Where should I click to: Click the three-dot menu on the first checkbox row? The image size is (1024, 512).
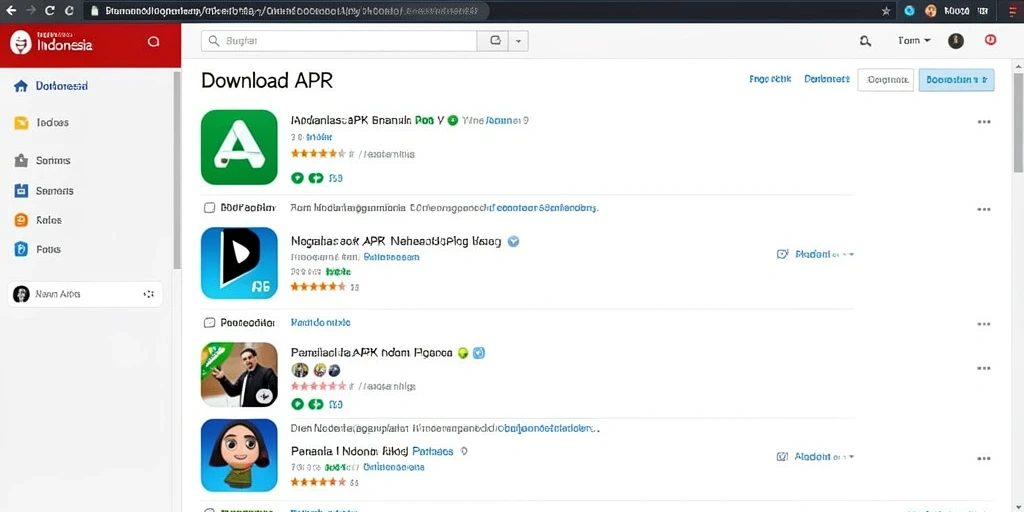(x=984, y=209)
